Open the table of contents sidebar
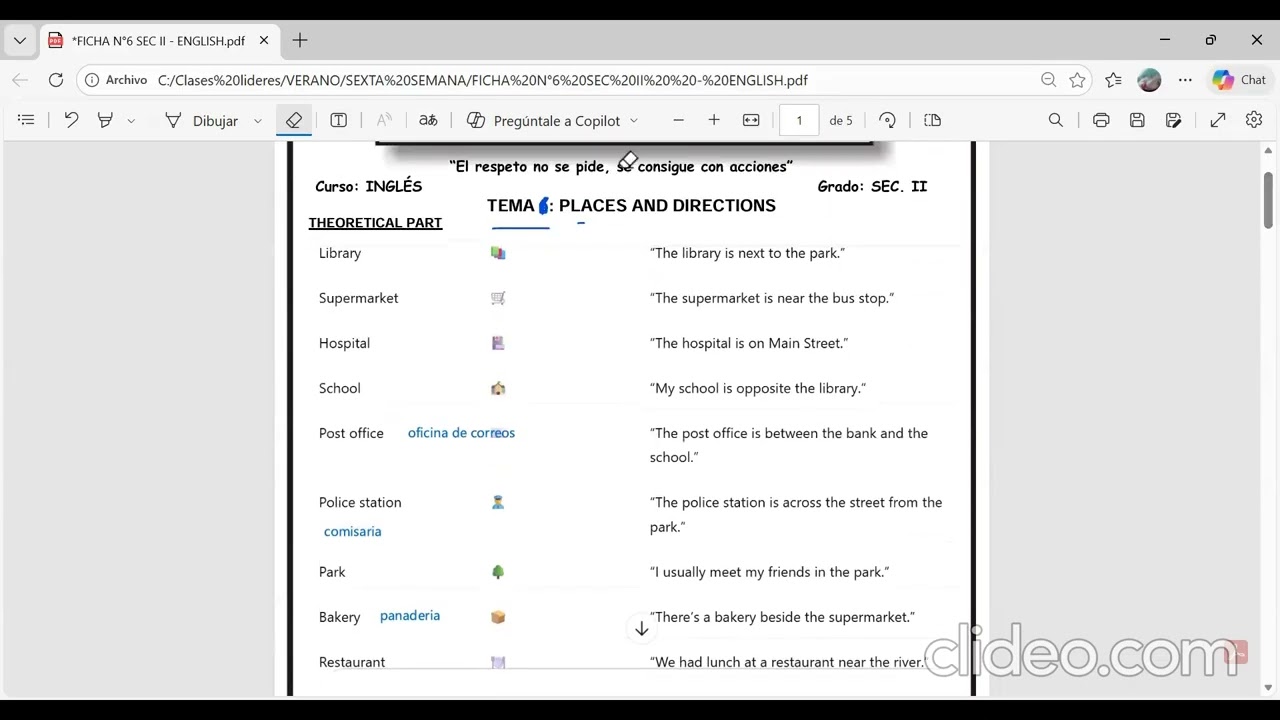 [x=26, y=120]
